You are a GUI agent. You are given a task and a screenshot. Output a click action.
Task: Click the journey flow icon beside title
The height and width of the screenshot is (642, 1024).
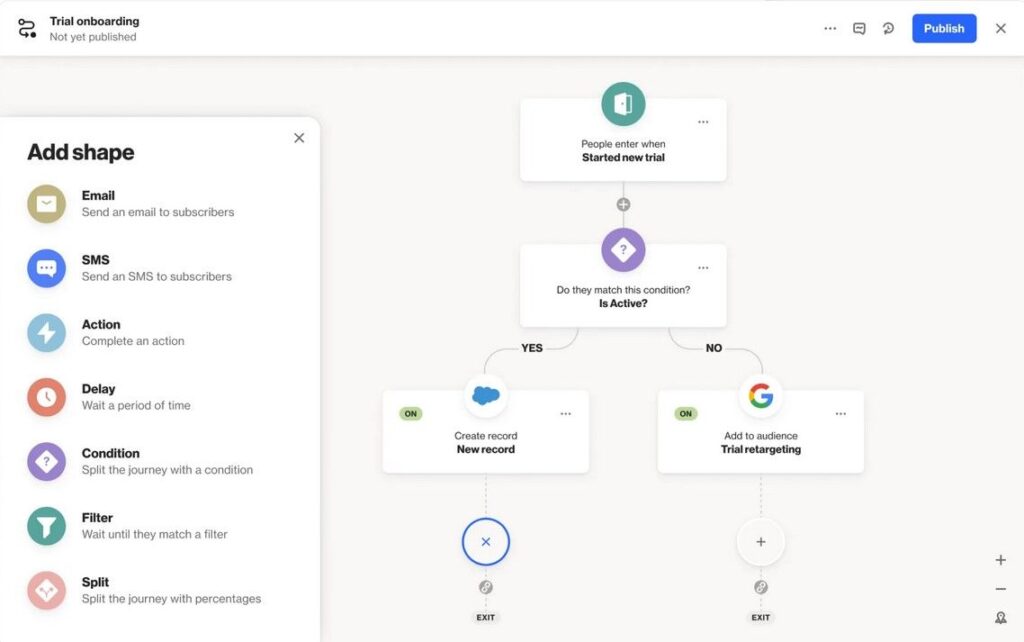[x=27, y=28]
